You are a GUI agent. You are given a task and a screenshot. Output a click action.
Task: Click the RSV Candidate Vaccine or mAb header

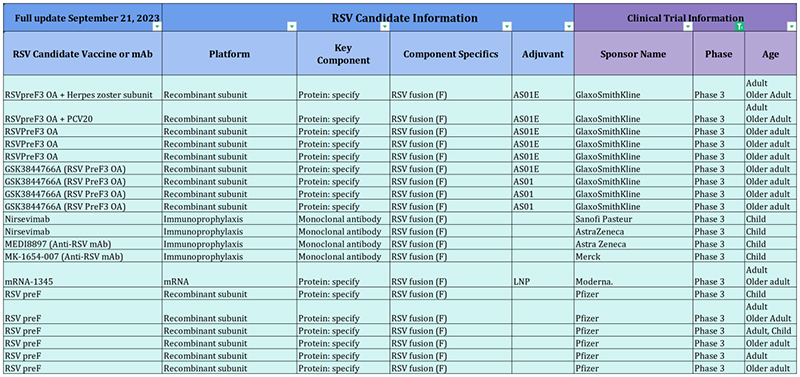(x=83, y=54)
